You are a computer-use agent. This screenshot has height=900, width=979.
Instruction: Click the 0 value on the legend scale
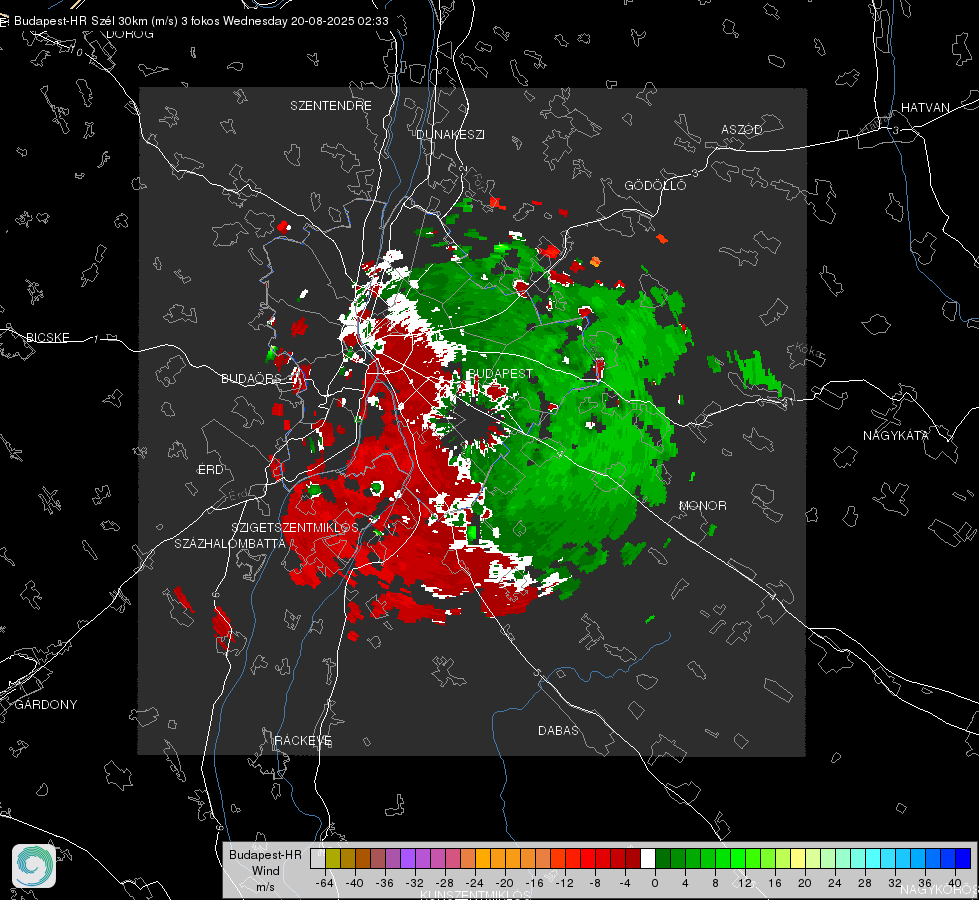pos(654,883)
